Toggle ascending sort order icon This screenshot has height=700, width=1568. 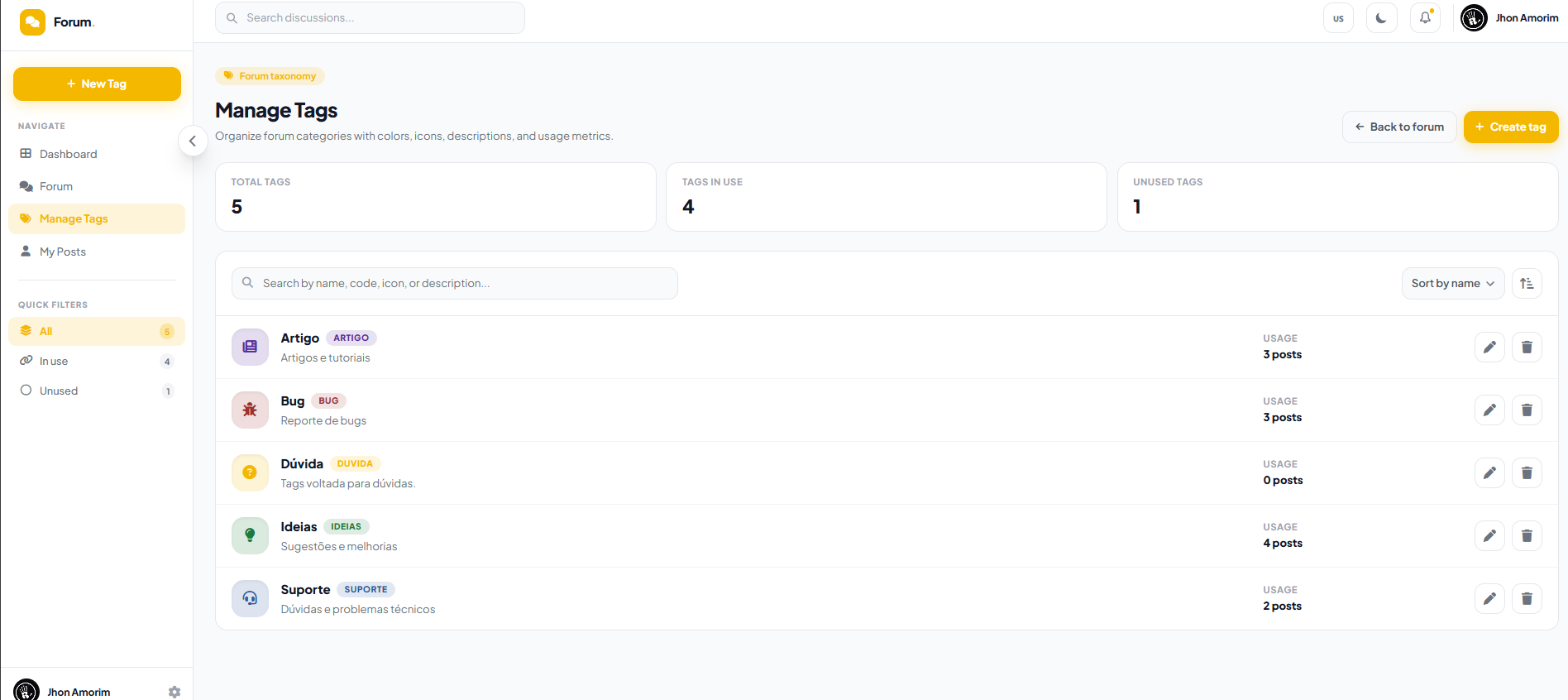[1527, 283]
